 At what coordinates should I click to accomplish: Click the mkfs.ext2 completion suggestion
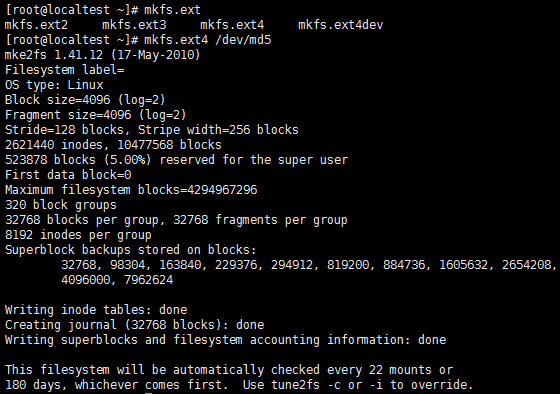coord(36,25)
